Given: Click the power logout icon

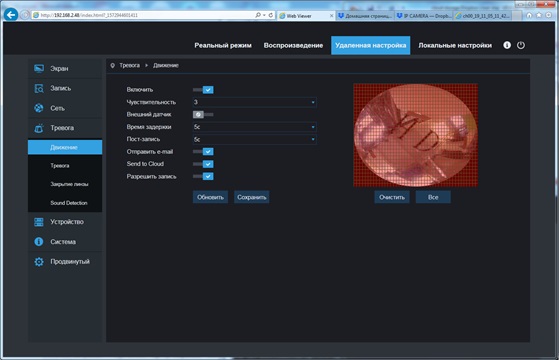Looking at the screenshot, I should tap(521, 45).
